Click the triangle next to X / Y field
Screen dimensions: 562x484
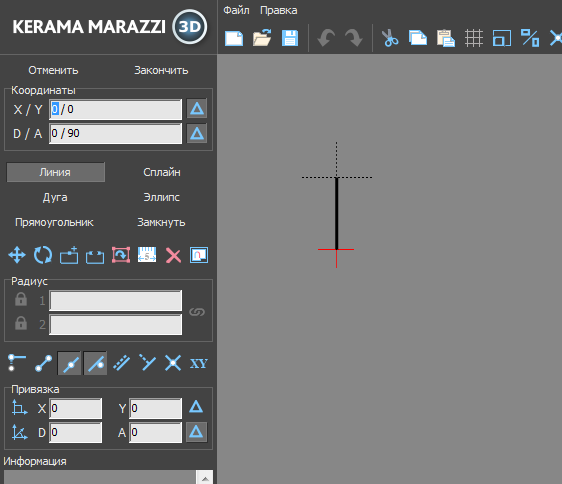click(x=197, y=109)
